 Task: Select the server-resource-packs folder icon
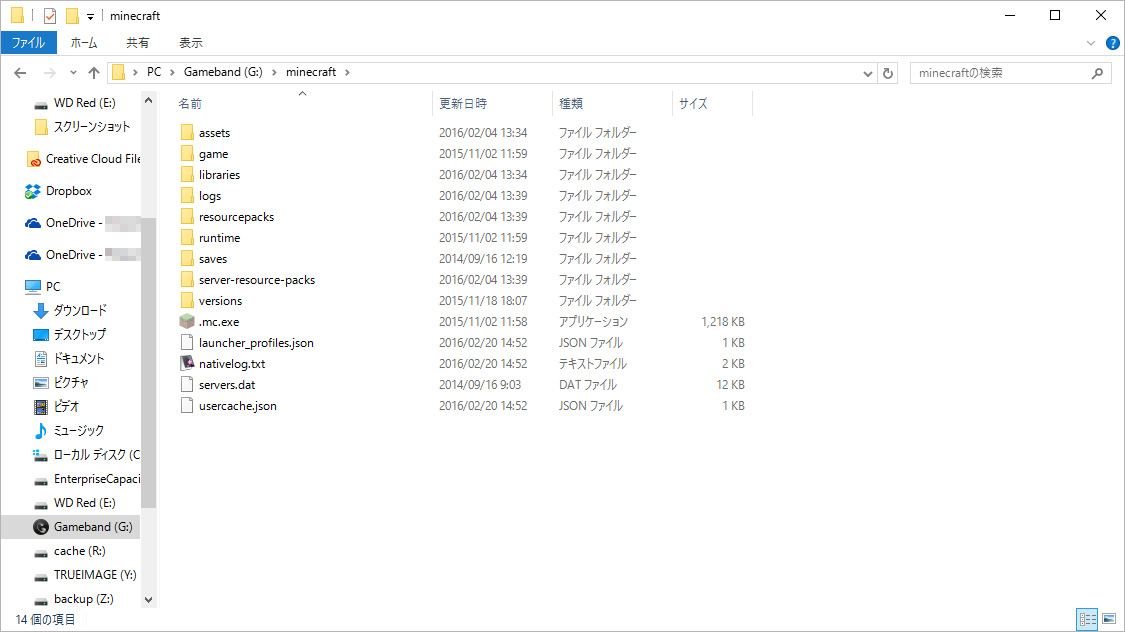pos(187,280)
